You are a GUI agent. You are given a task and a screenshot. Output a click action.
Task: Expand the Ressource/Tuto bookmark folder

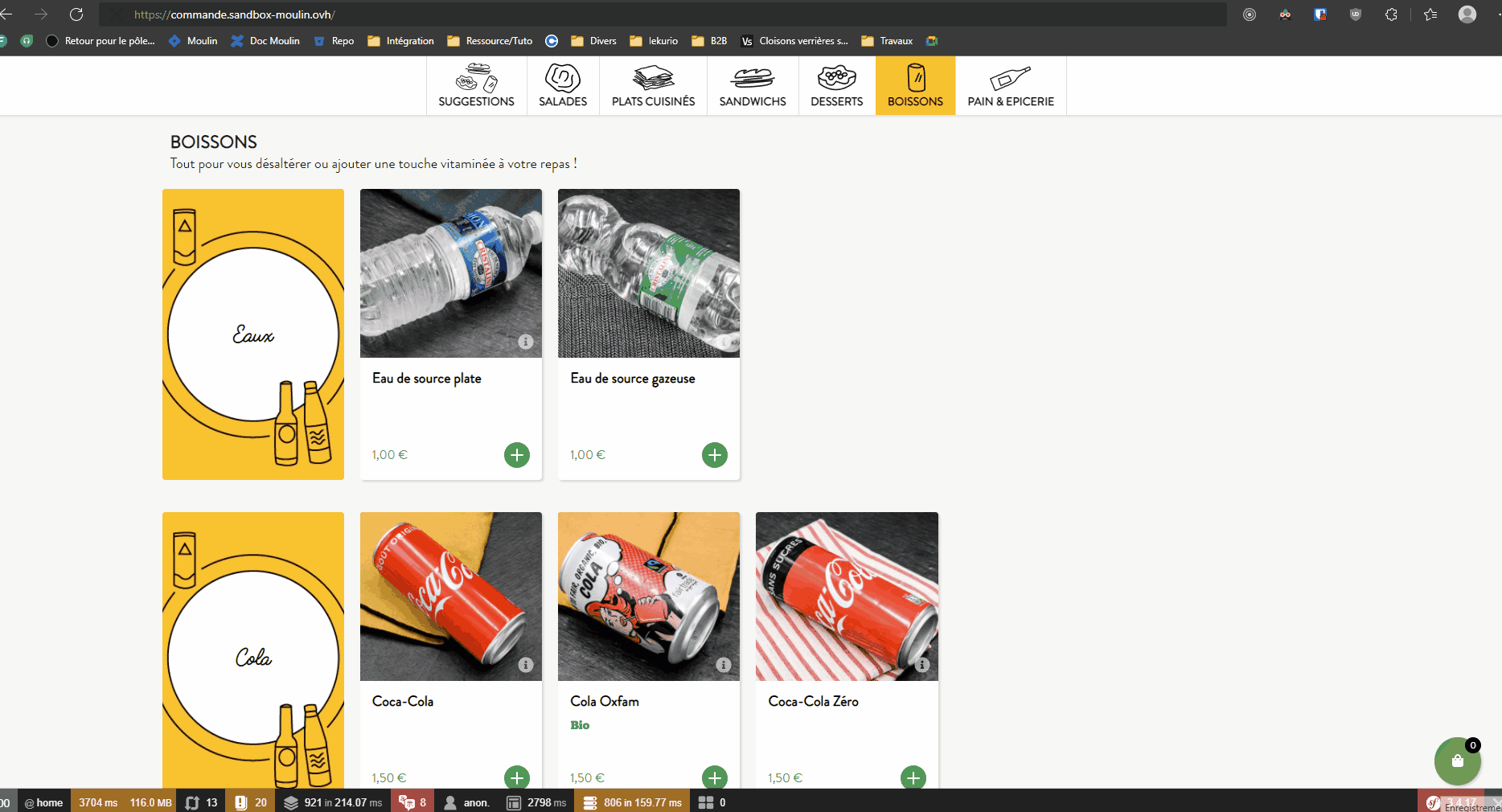pyautogui.click(x=490, y=41)
